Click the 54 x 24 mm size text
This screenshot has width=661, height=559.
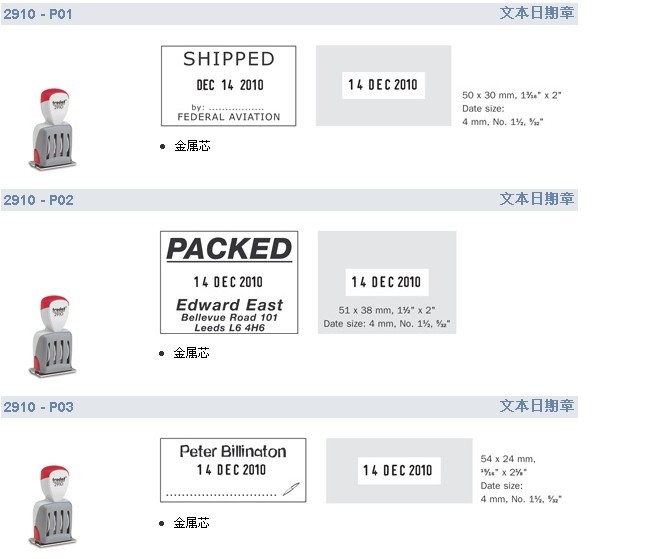coord(508,459)
